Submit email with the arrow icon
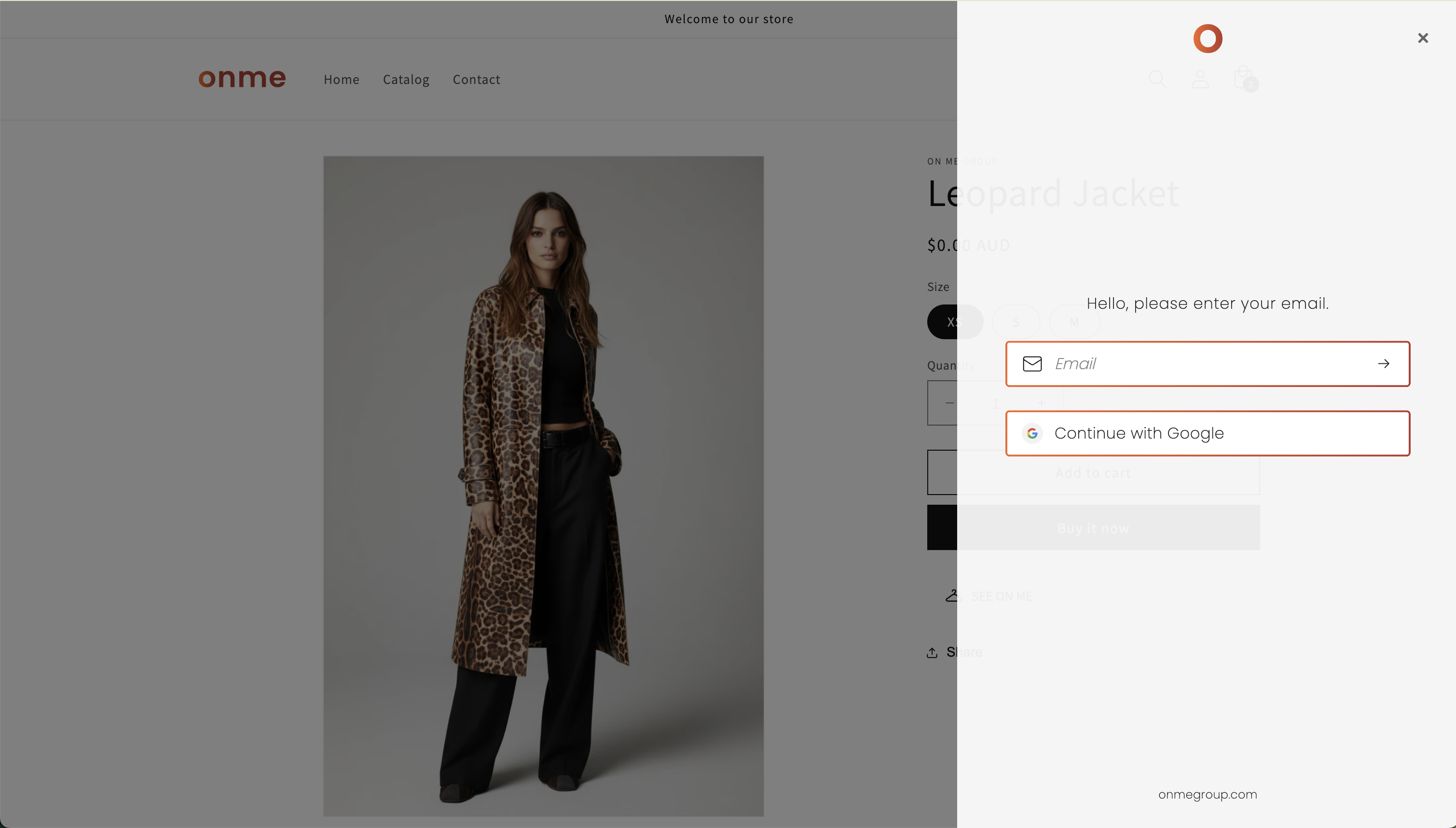The image size is (1456, 828). [1383, 364]
